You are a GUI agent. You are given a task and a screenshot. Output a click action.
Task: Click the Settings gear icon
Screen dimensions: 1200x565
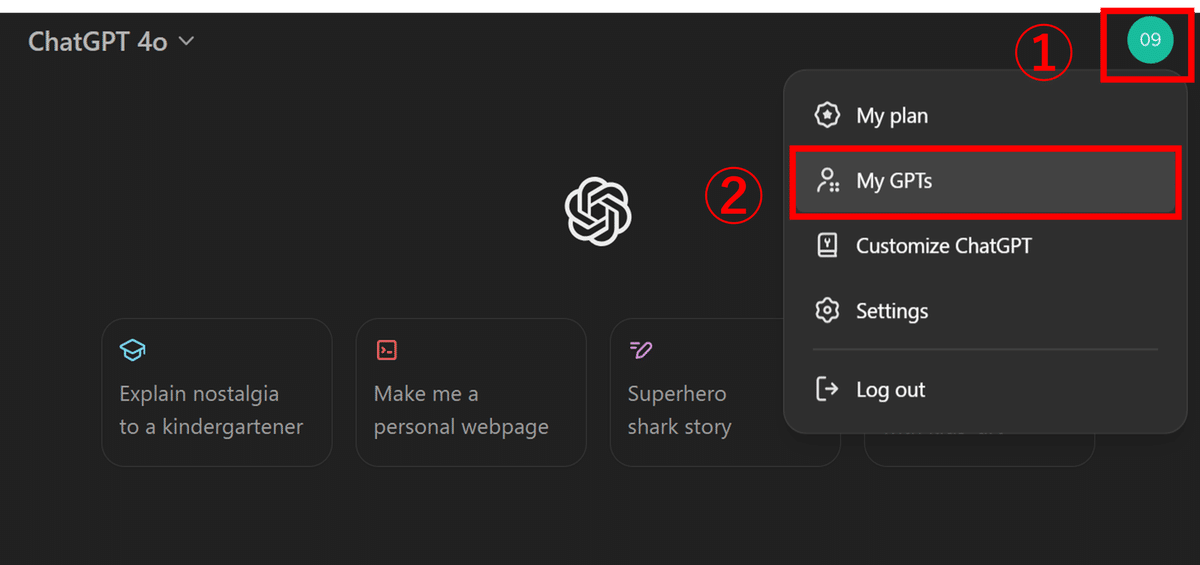point(827,311)
